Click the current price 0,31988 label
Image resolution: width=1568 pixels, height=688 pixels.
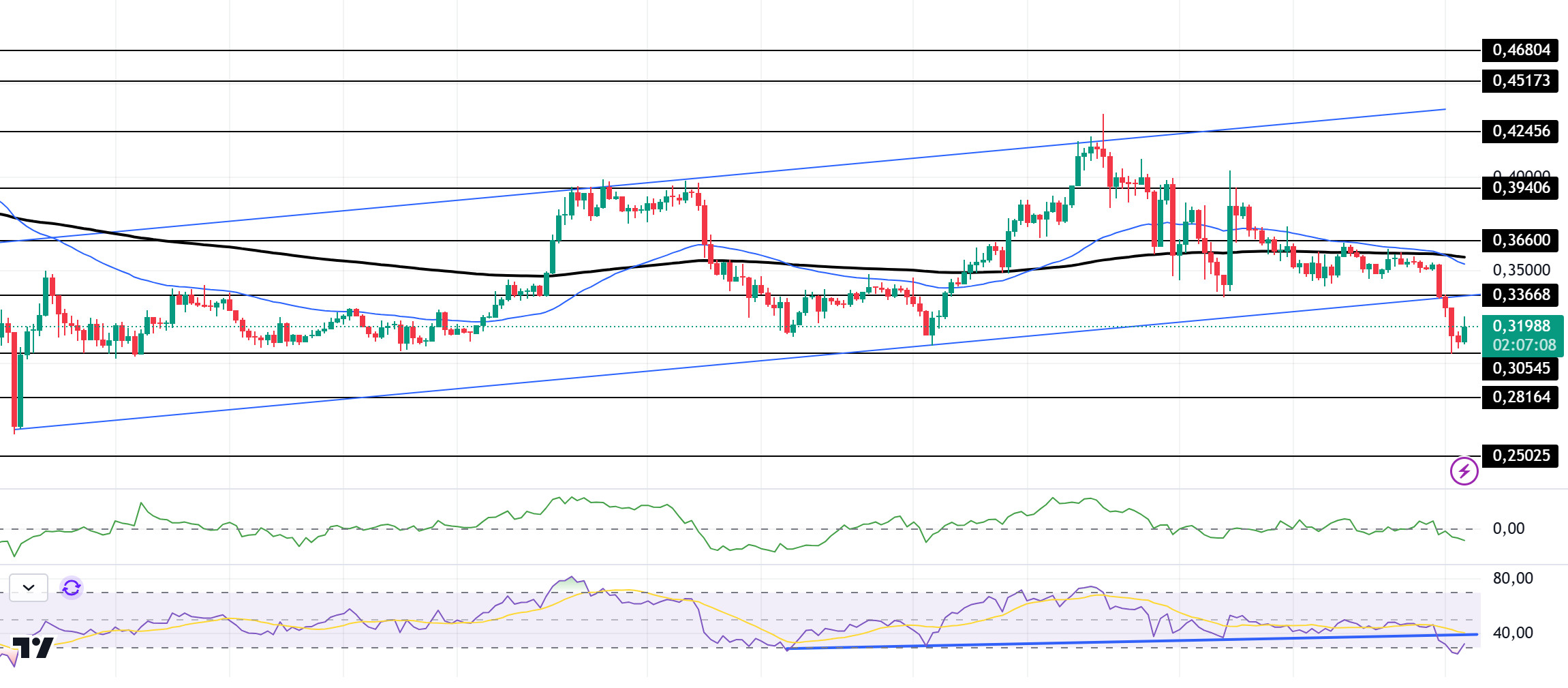coord(1521,326)
